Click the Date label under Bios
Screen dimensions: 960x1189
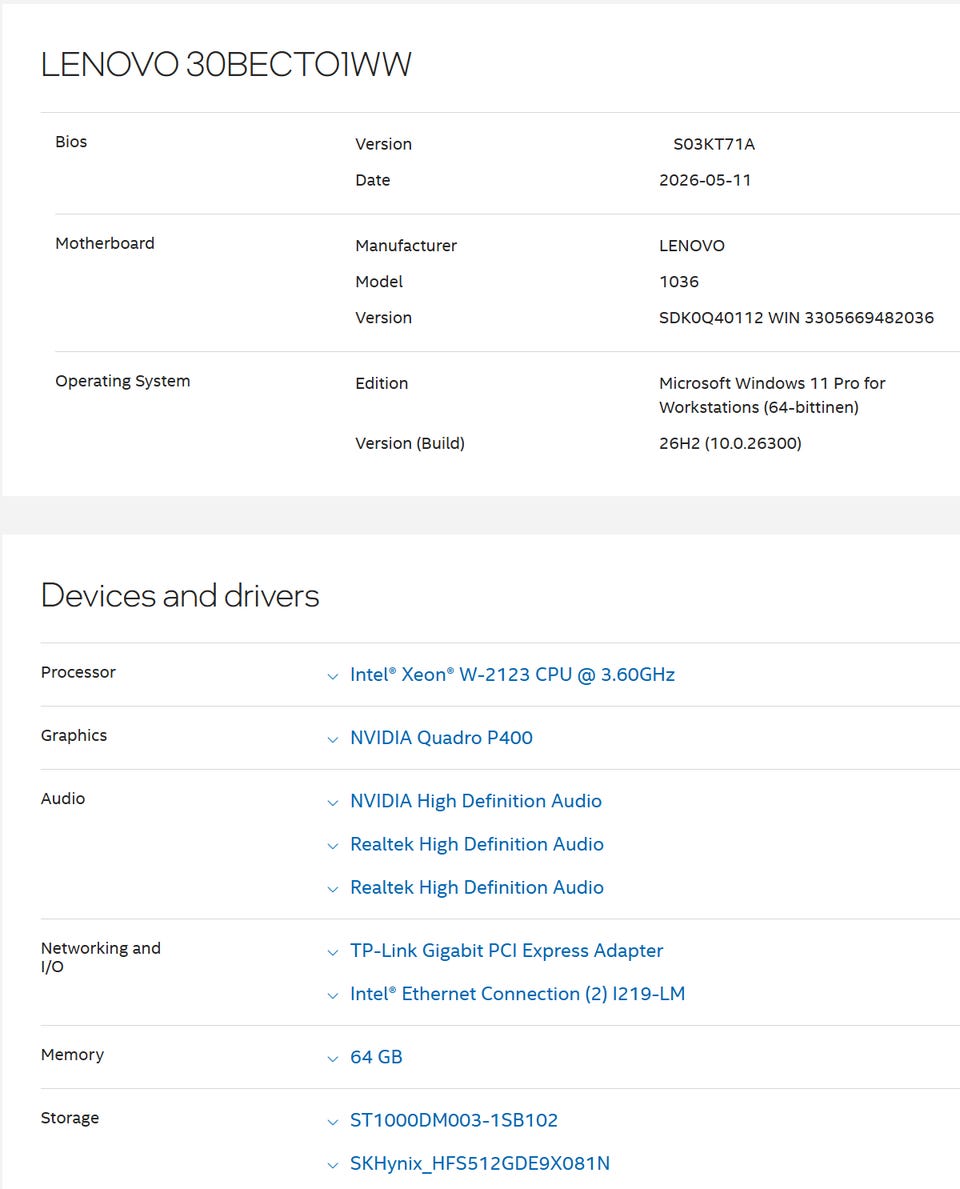point(372,180)
